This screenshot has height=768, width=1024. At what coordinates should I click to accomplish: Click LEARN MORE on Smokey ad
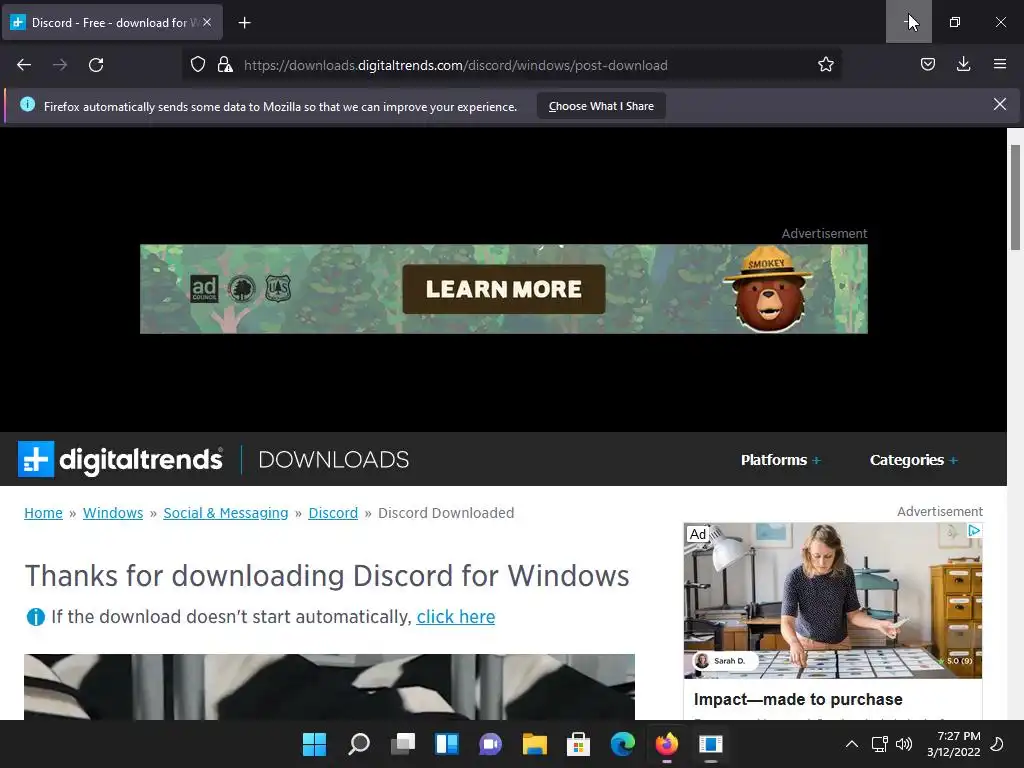[x=504, y=289]
